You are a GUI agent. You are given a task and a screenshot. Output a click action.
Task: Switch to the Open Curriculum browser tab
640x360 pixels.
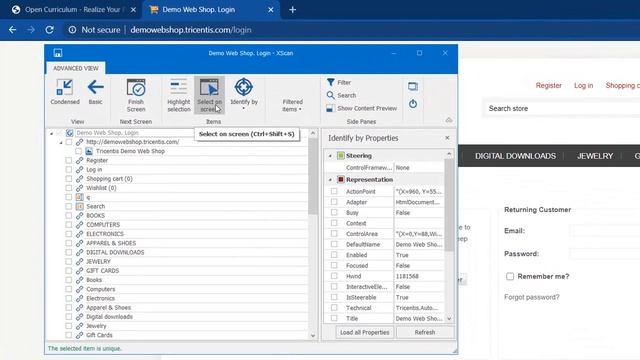[x=73, y=9]
